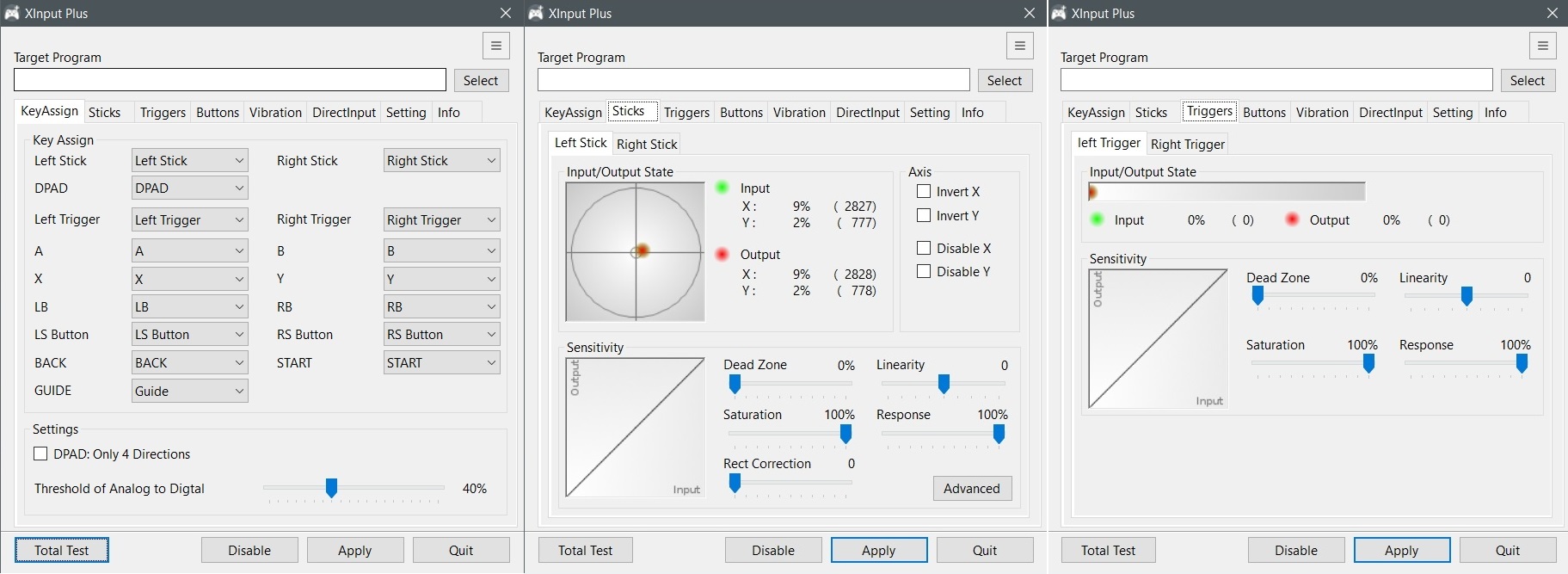Click Select button in left window
The width and height of the screenshot is (1568, 574).
481,80
